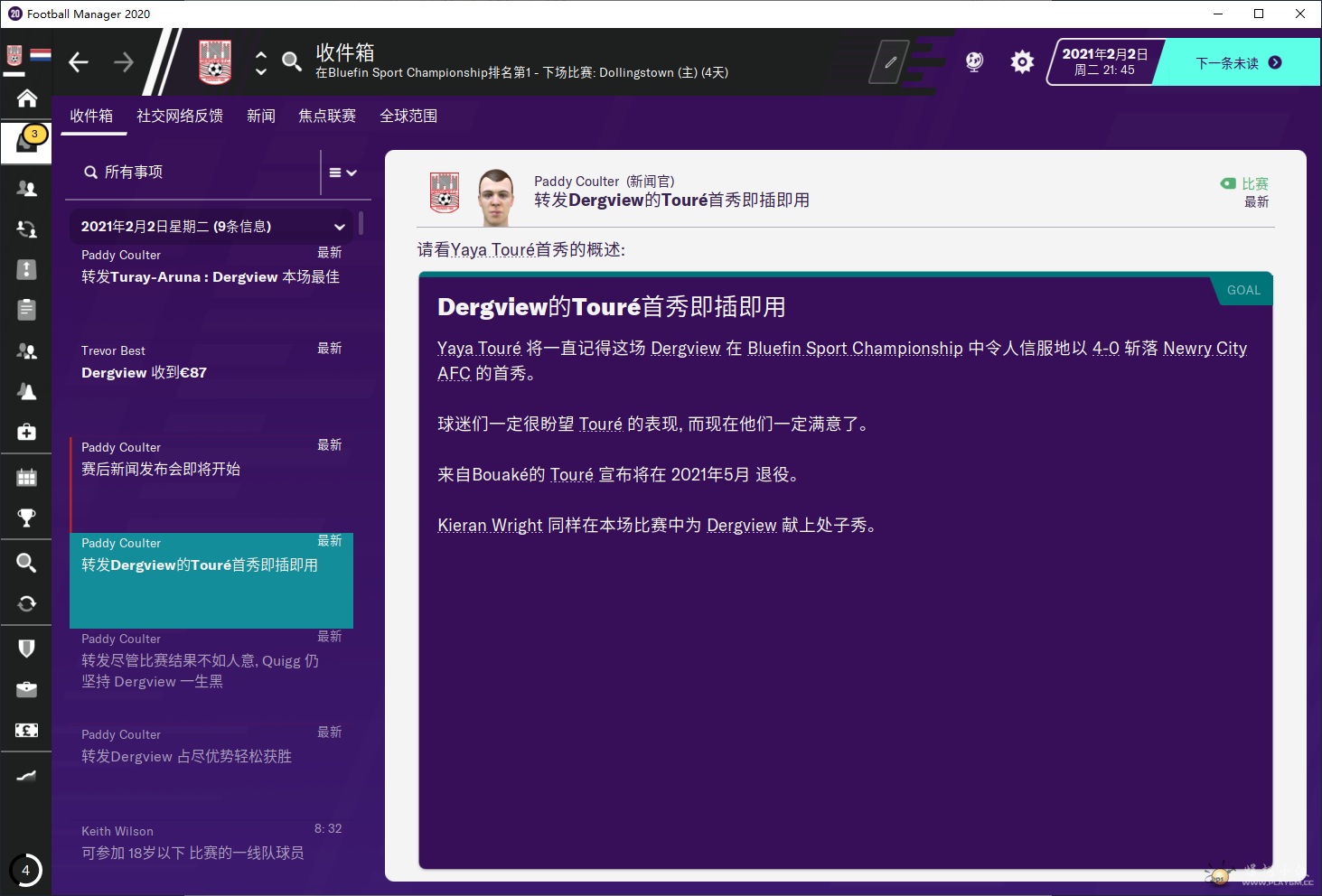Open the Medical Centre icon
The width and height of the screenshot is (1322, 896).
(x=26, y=432)
